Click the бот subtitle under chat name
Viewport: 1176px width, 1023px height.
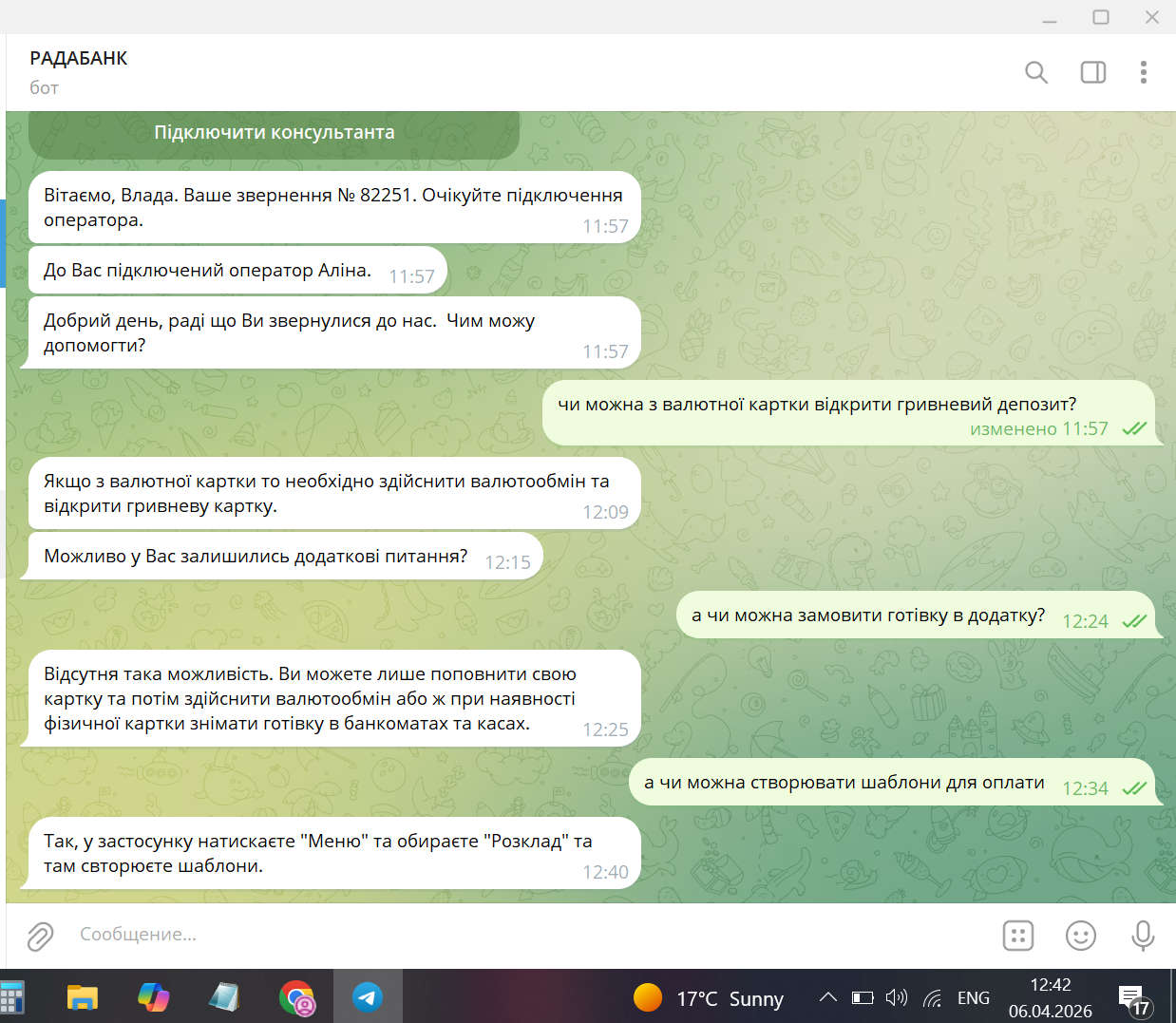point(44,87)
